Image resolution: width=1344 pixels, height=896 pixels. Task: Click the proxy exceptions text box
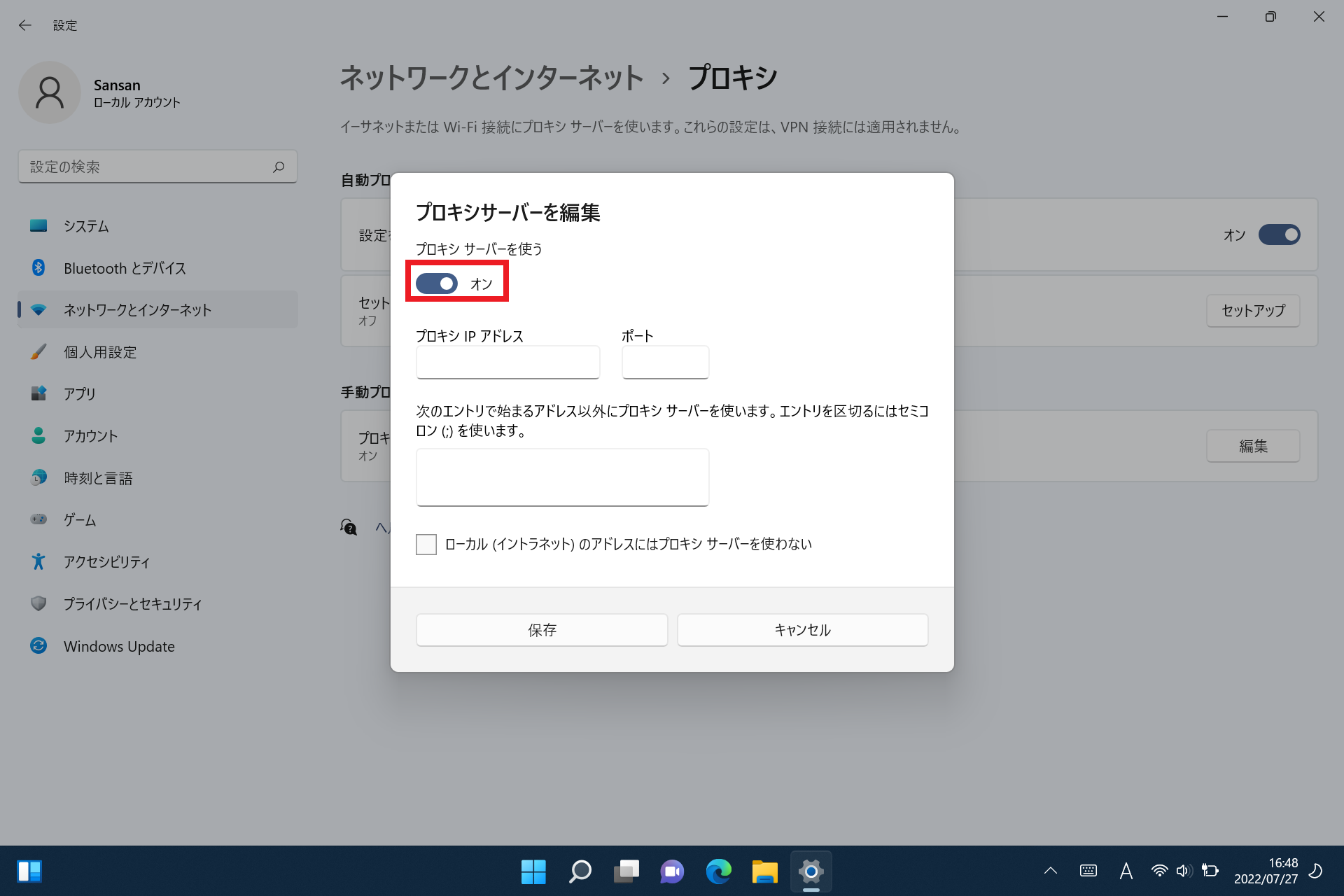562,477
